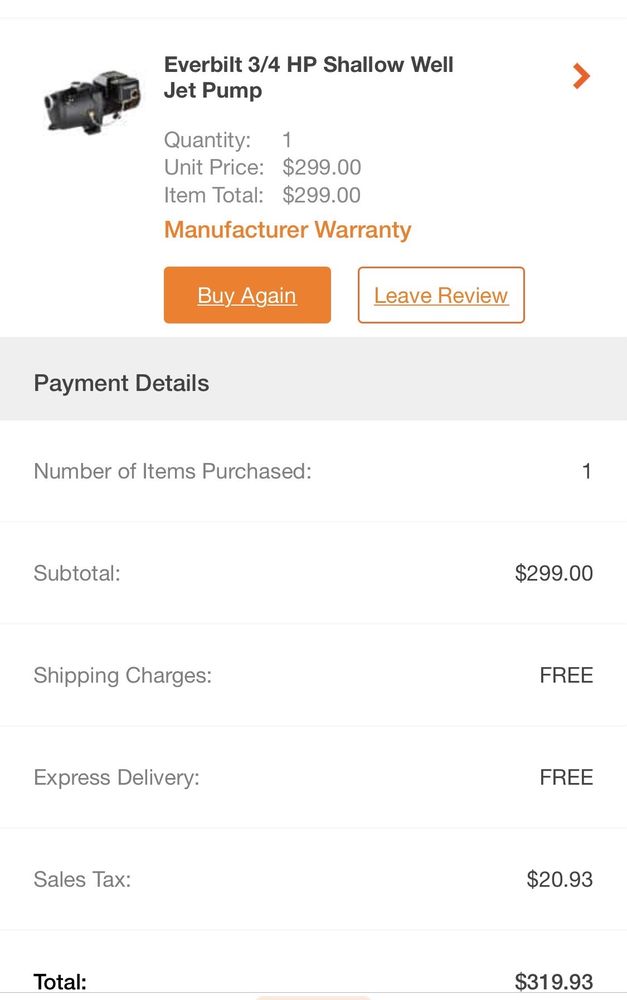The height and width of the screenshot is (1000, 627).
Task: Tap the Express Delivery label
Action: coord(116,777)
